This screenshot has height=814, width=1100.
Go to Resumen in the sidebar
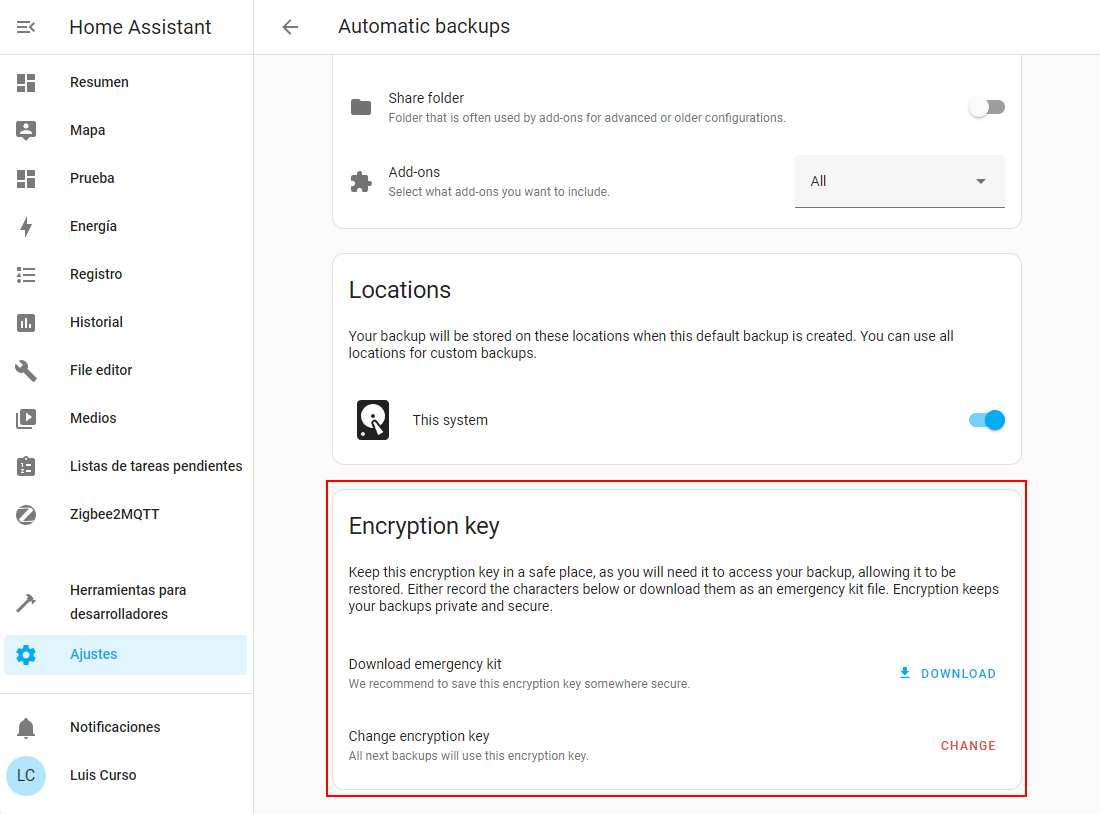99,82
